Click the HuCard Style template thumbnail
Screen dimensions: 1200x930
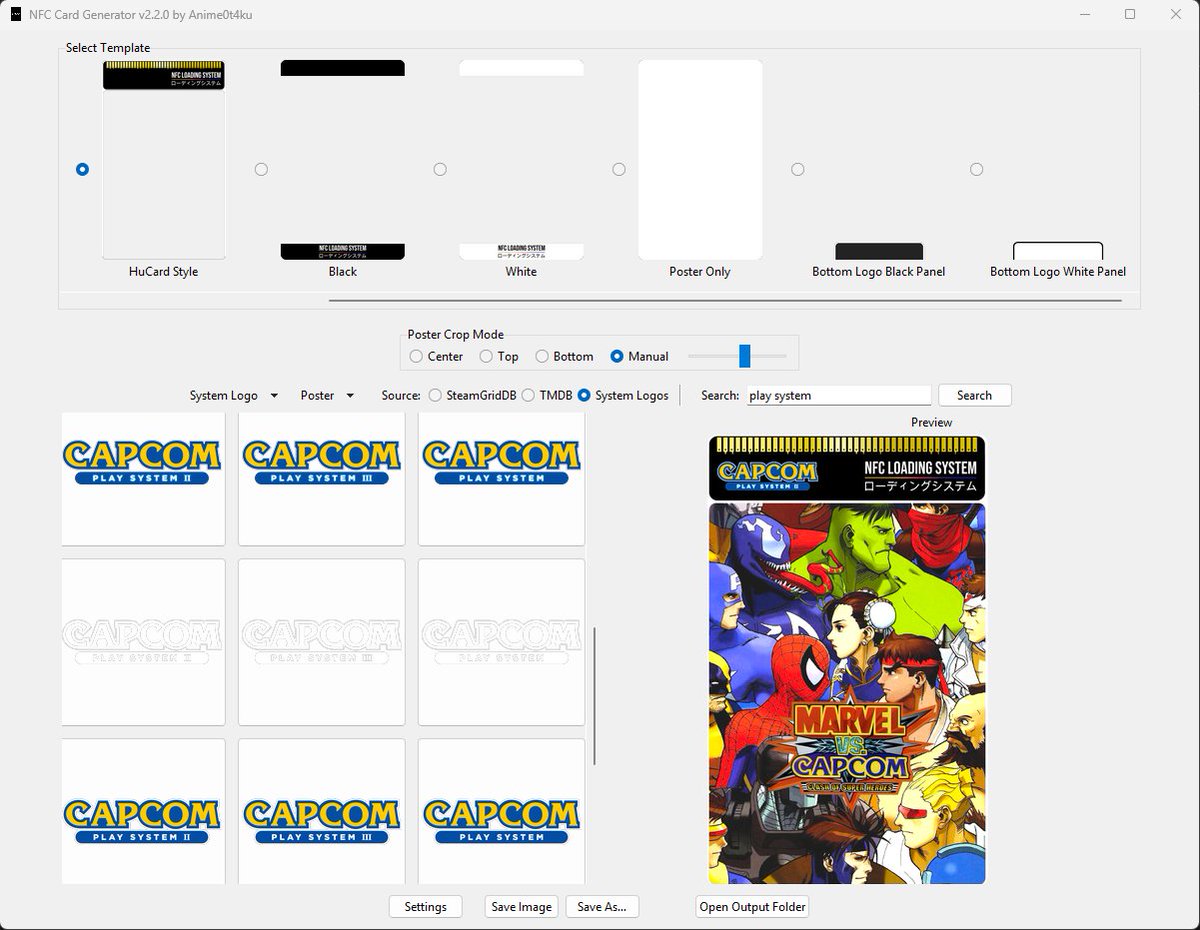click(164, 160)
